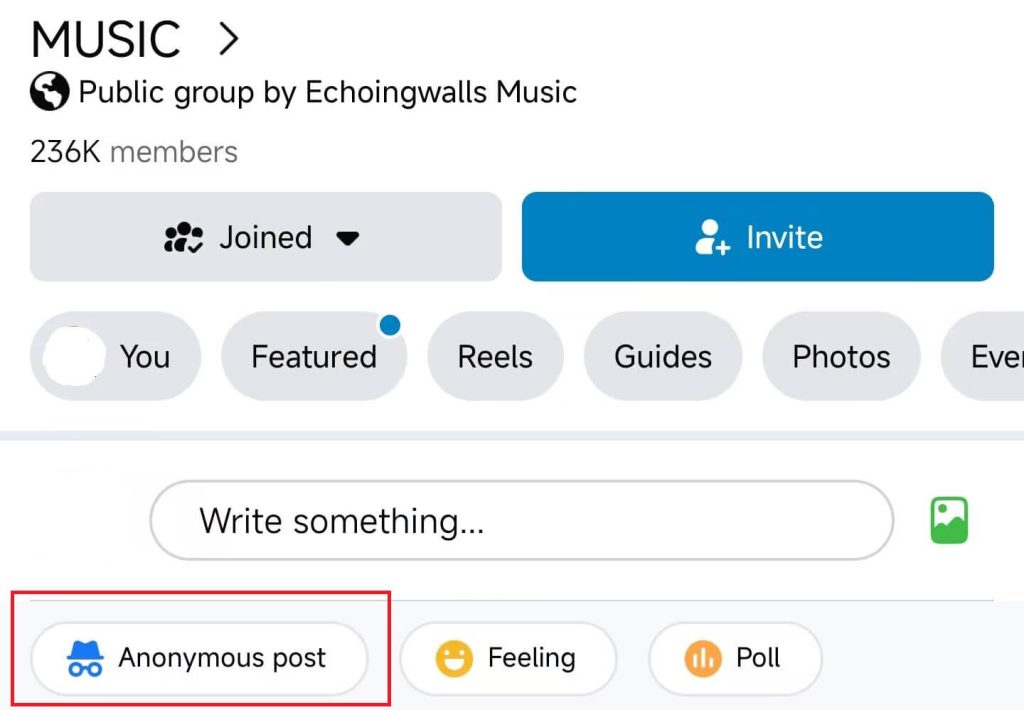Start an Anonymous post
The image size is (1024, 710).
point(199,658)
